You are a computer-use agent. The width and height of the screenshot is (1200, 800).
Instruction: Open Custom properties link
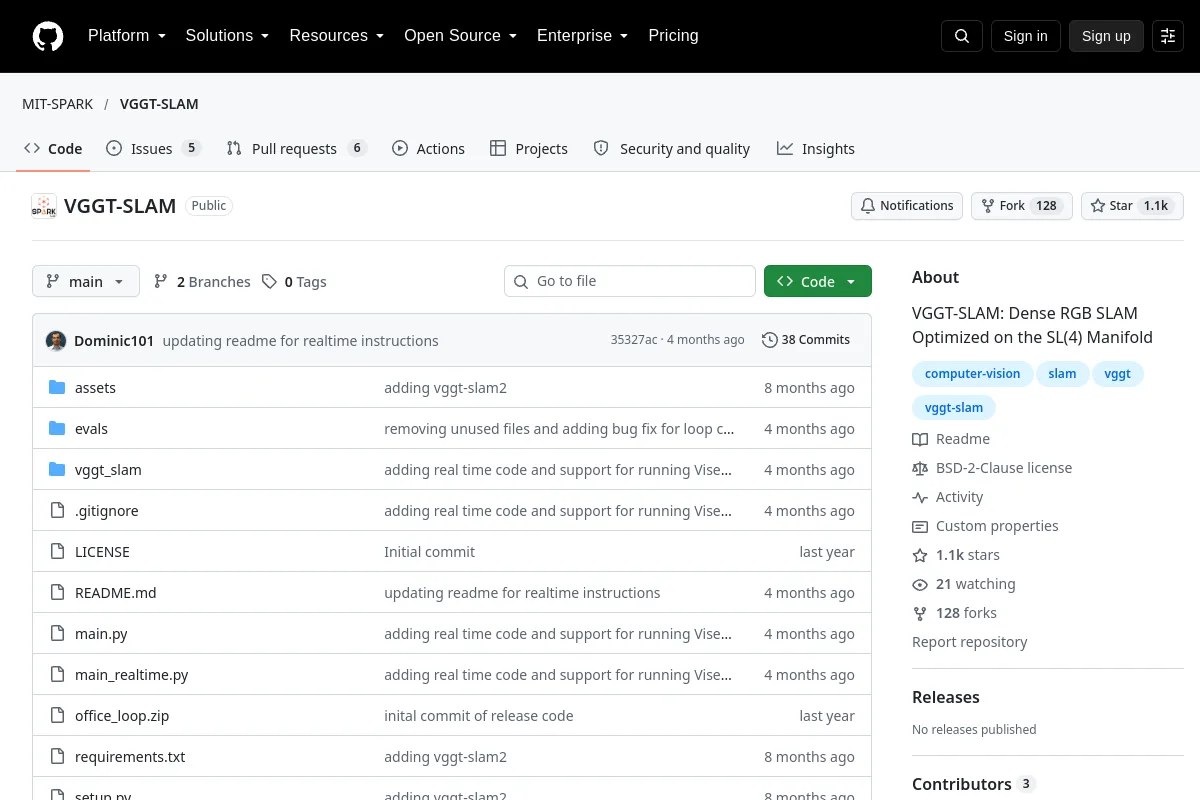click(x=985, y=526)
